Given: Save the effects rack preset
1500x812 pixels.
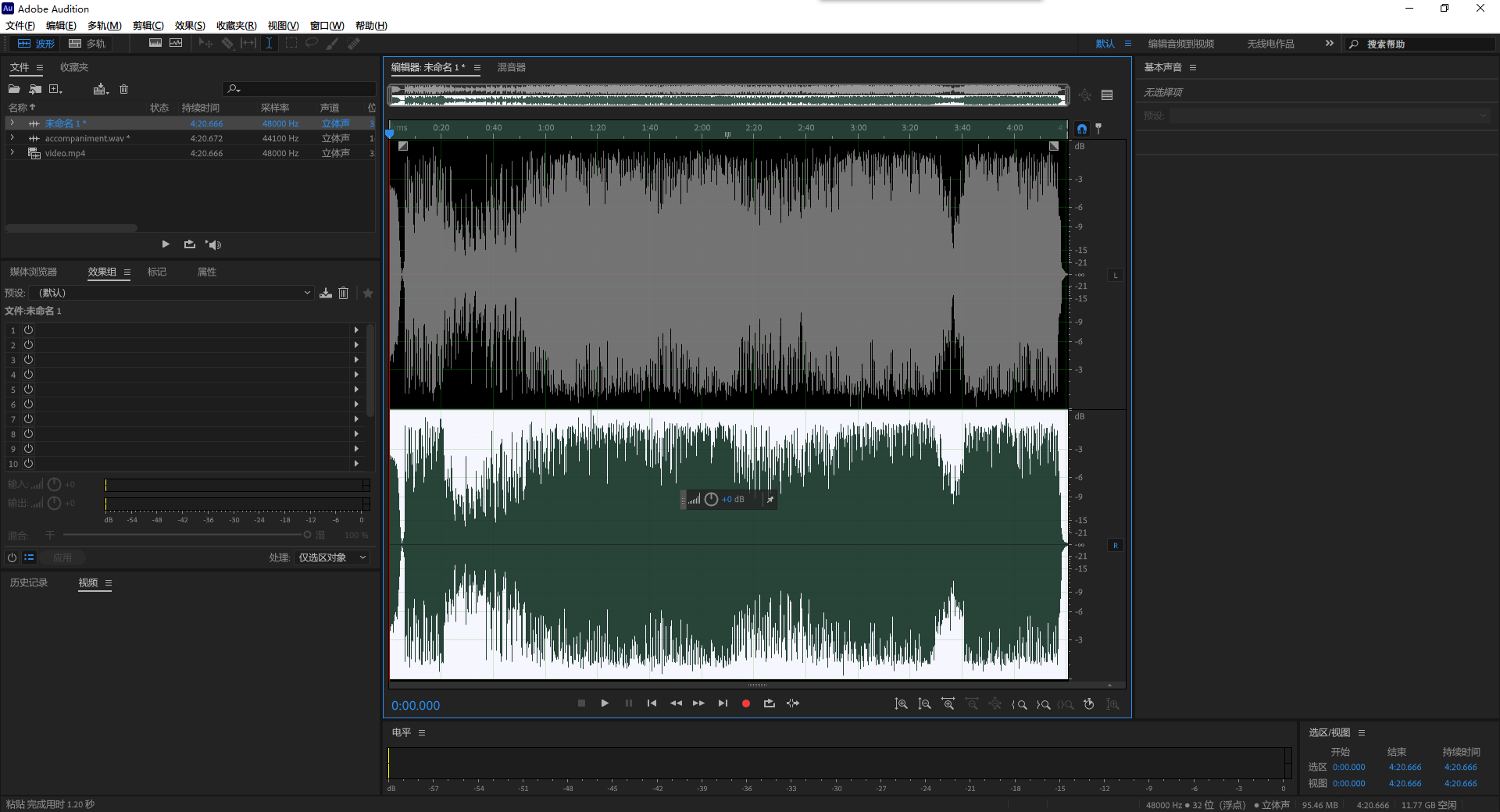Looking at the screenshot, I should tap(326, 293).
